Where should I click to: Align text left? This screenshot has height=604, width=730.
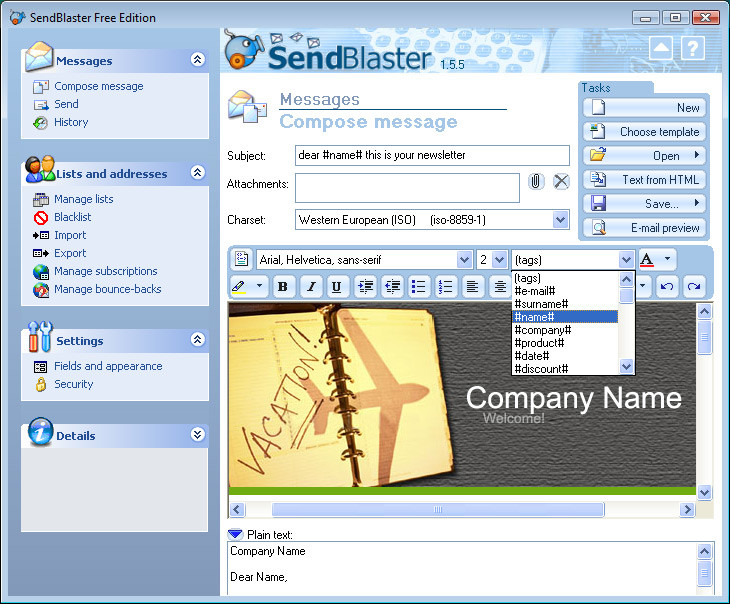[x=473, y=287]
